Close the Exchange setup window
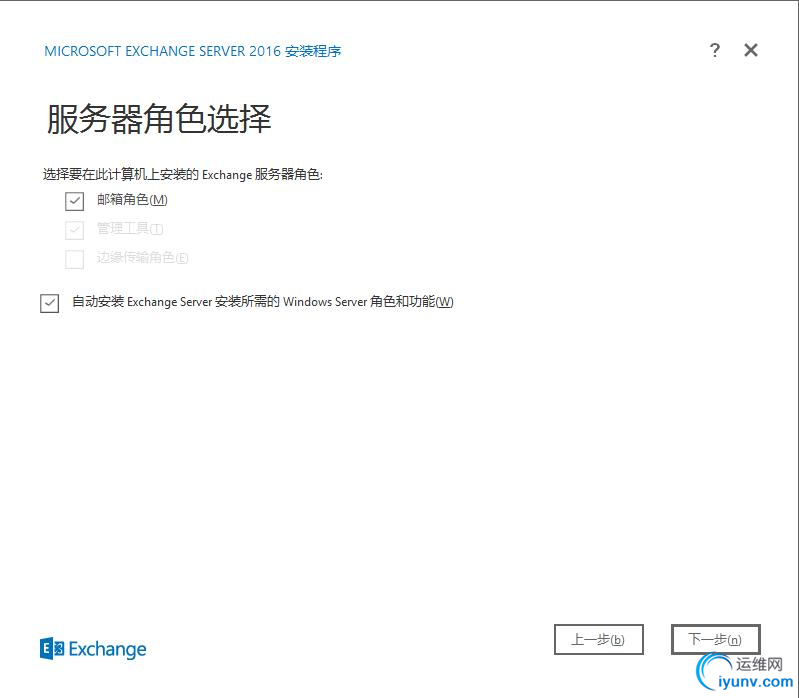799x698 pixels. point(751,50)
